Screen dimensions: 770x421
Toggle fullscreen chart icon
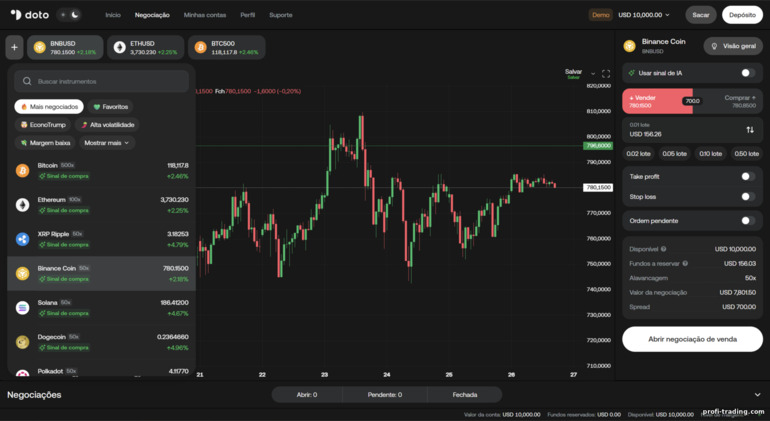click(606, 74)
